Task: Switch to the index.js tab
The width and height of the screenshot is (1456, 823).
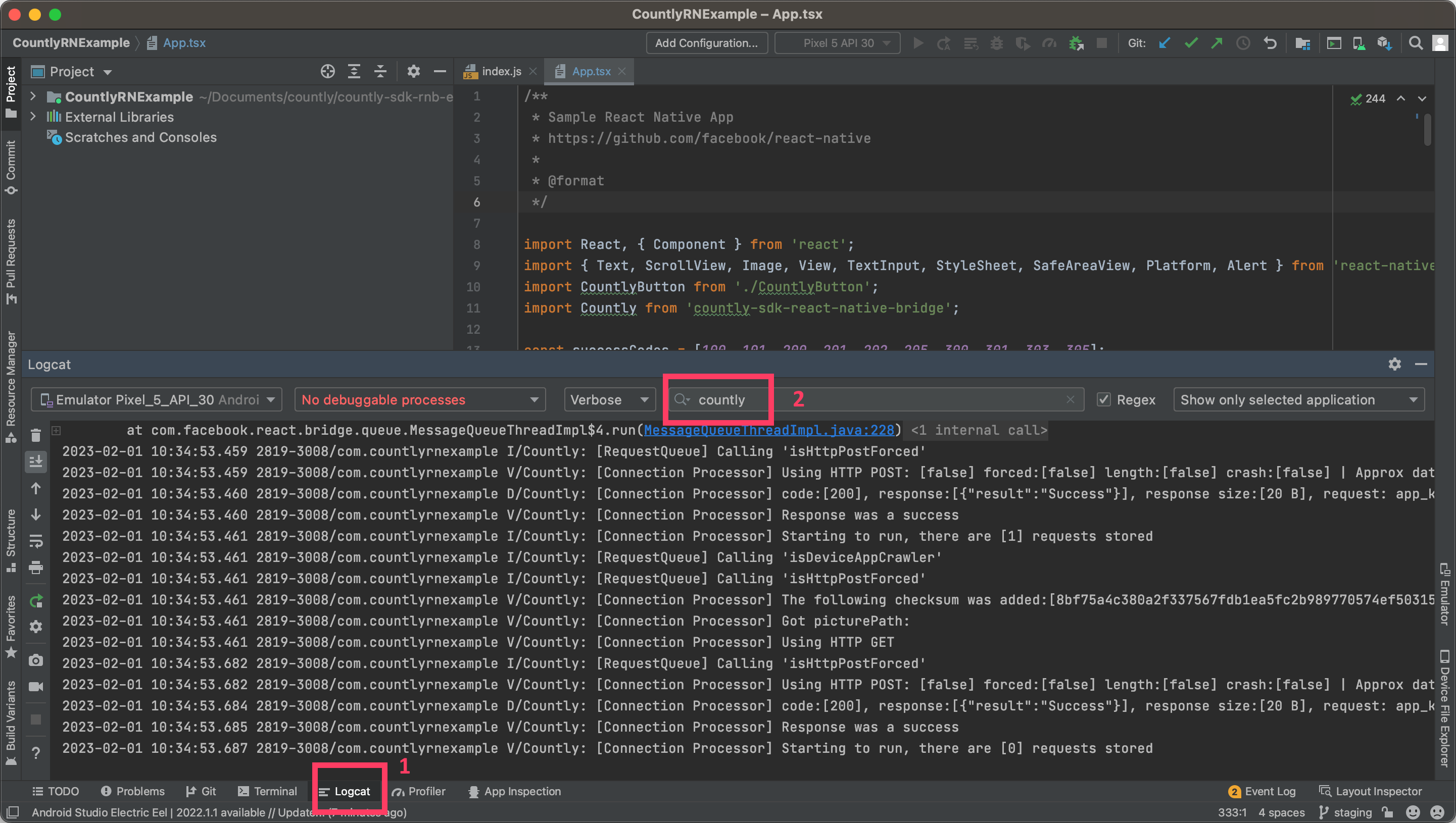Action: (501, 71)
